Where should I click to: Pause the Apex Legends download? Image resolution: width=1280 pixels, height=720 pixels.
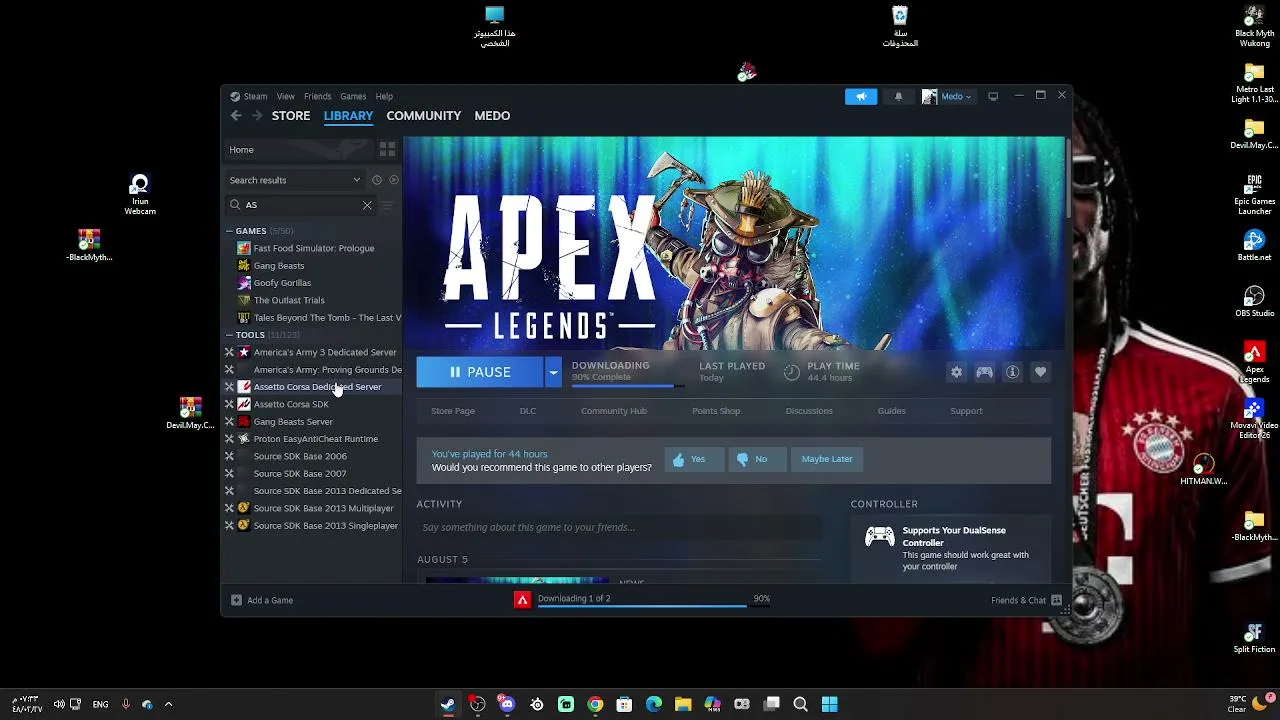point(480,372)
